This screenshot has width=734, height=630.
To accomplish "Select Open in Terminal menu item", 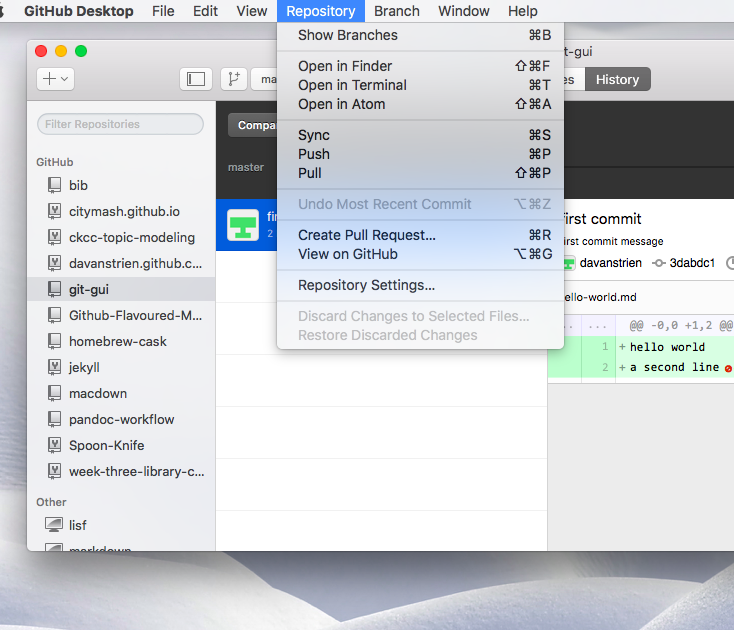I will [352, 85].
